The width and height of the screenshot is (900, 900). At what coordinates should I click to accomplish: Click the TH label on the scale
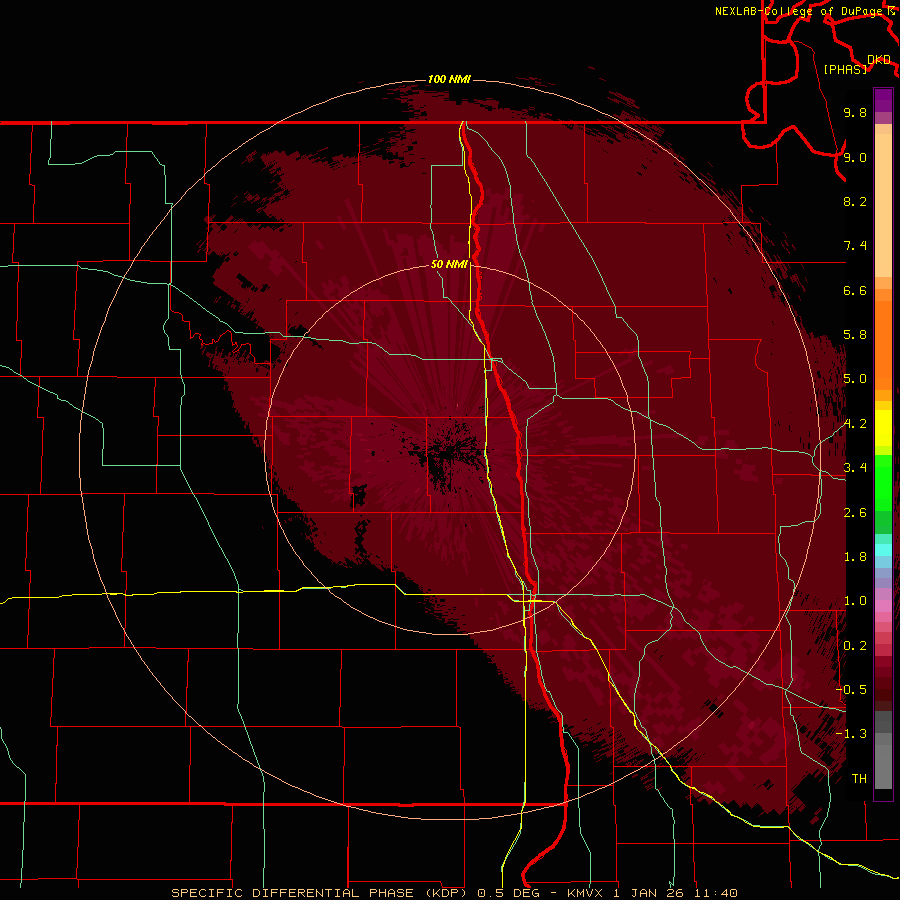(859, 779)
